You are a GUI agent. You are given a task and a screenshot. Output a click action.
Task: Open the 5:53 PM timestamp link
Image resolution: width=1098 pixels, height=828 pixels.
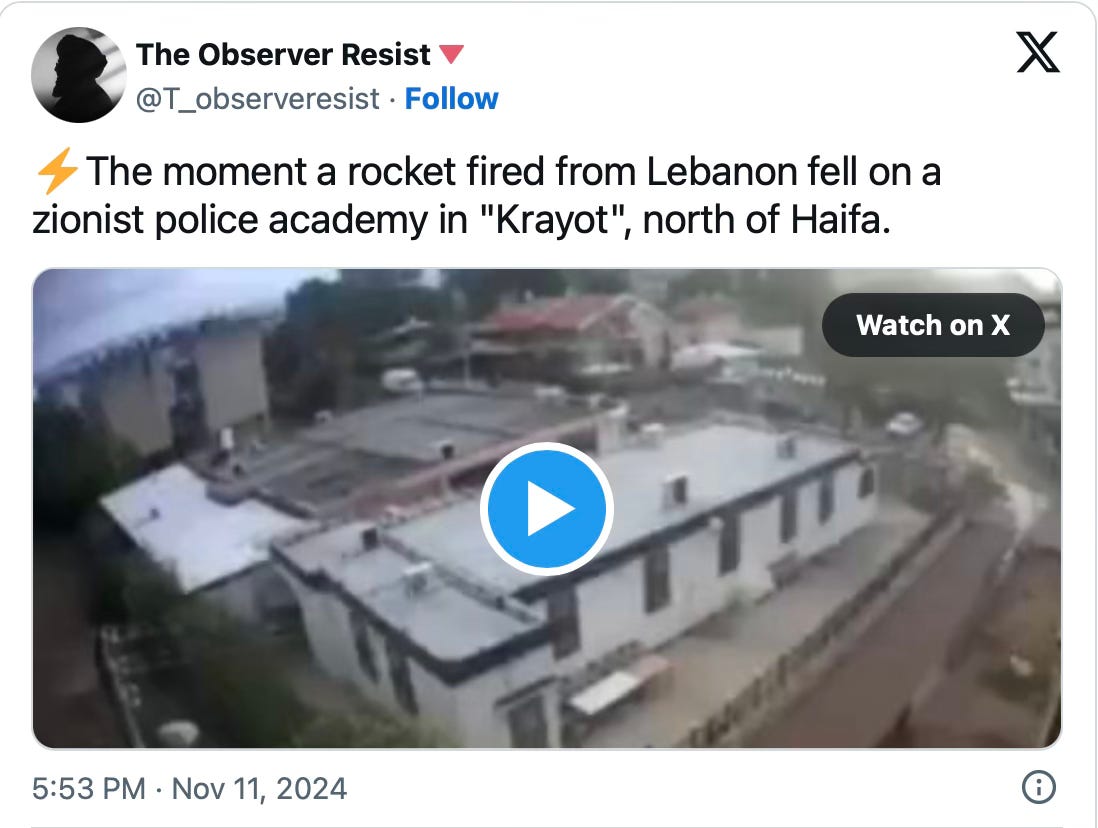pyautogui.click(x=89, y=789)
